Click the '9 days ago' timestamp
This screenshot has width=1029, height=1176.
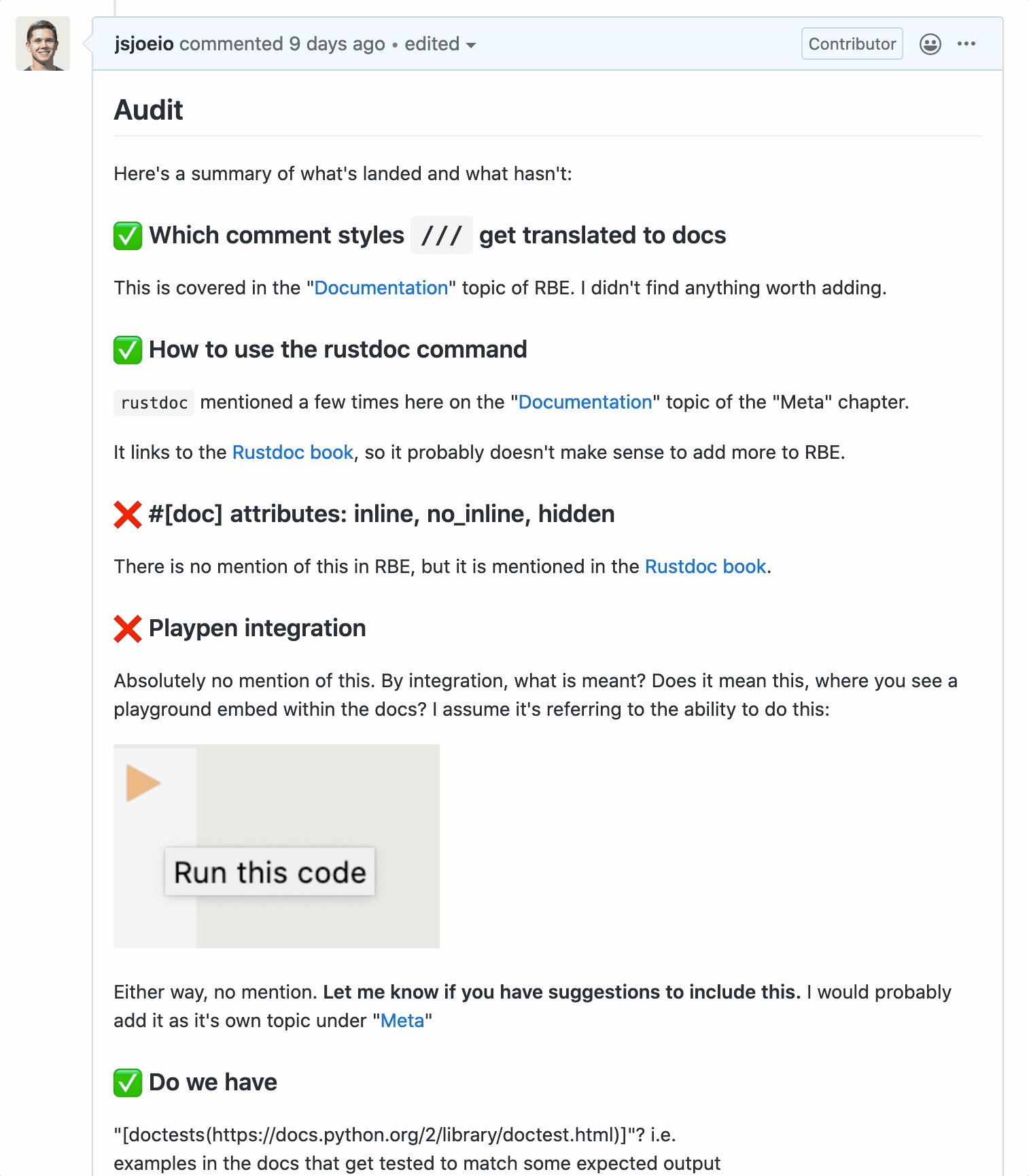coord(337,44)
